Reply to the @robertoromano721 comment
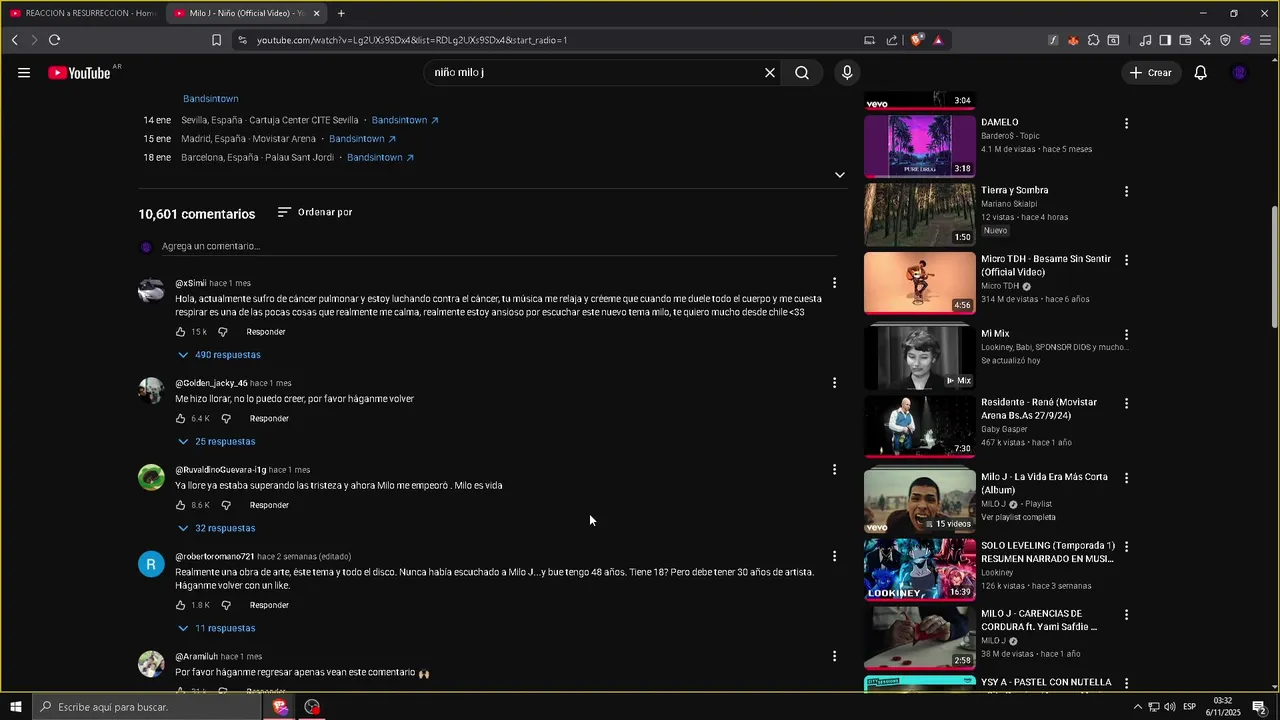Viewport: 1280px width, 720px height. pyautogui.click(x=269, y=606)
